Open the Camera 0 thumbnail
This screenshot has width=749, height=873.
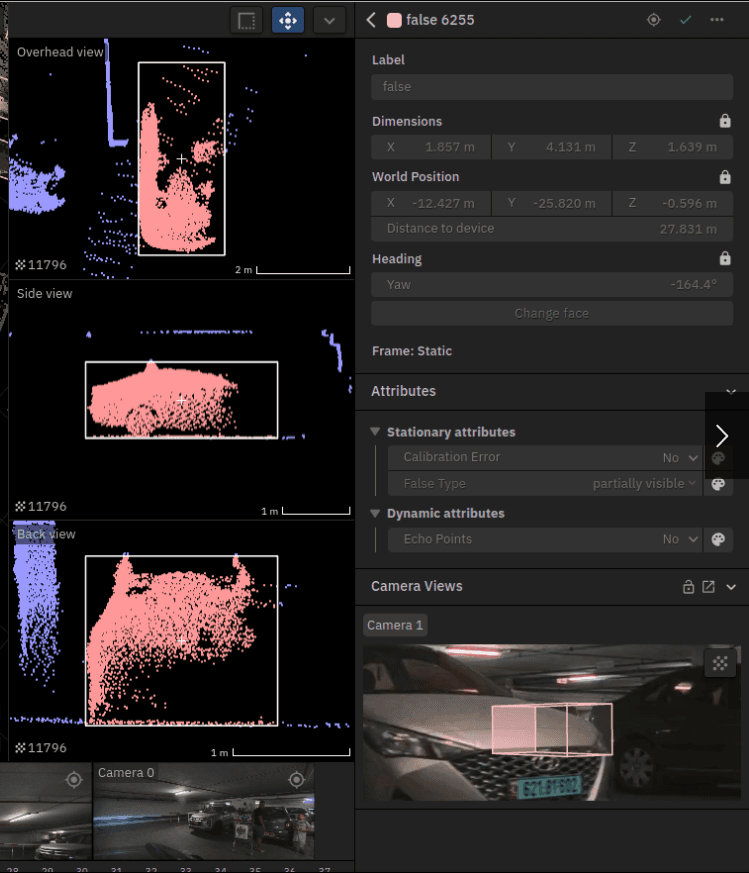click(204, 812)
